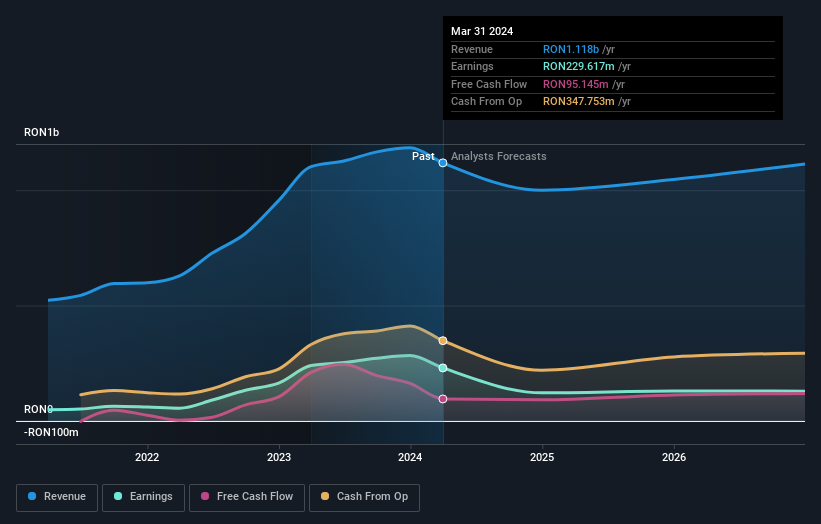Click the 'Earnings' row label in tooltip

[x=472, y=66]
